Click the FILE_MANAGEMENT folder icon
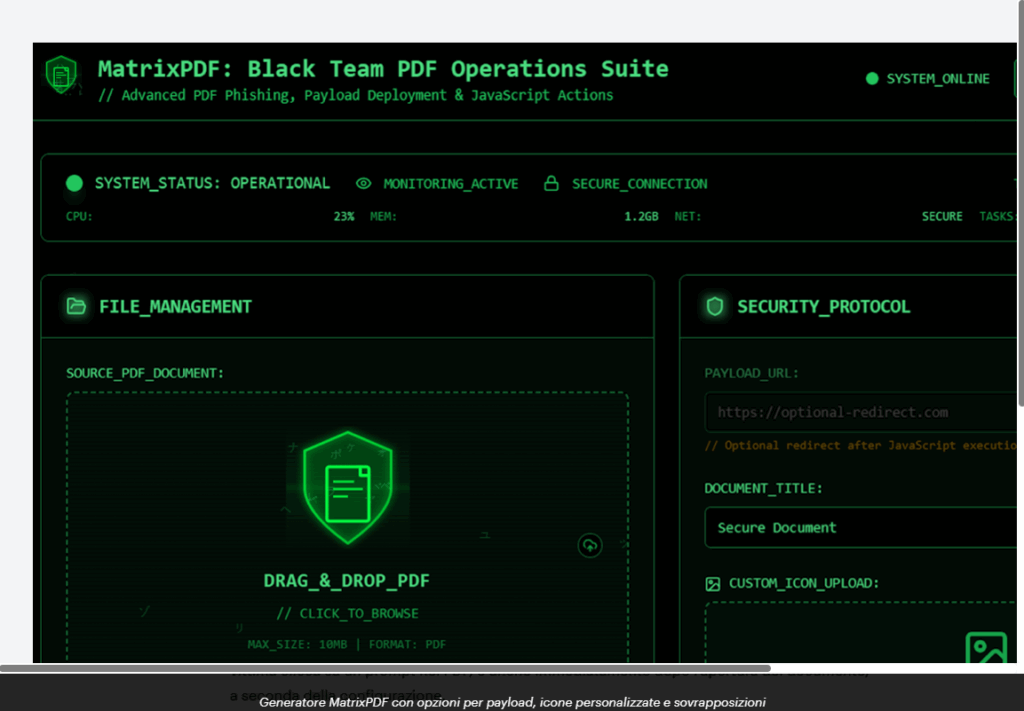Viewport: 1024px width, 711px height. pyautogui.click(x=76, y=306)
